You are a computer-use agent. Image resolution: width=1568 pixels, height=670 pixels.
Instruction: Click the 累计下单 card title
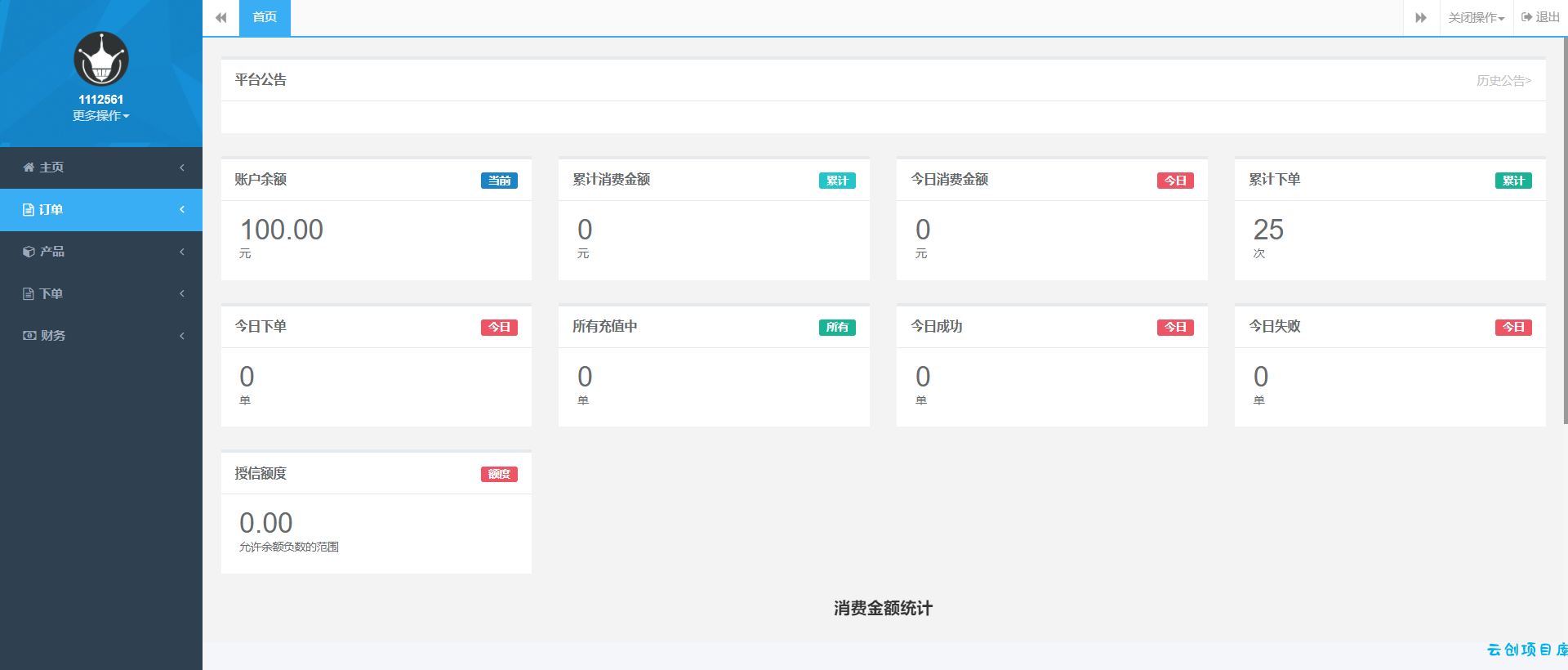tap(1275, 179)
